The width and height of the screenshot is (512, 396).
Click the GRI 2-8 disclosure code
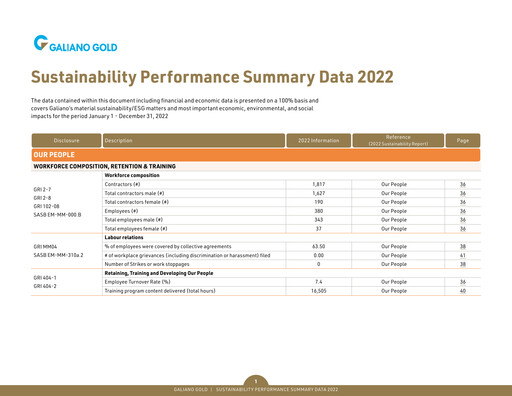point(42,198)
